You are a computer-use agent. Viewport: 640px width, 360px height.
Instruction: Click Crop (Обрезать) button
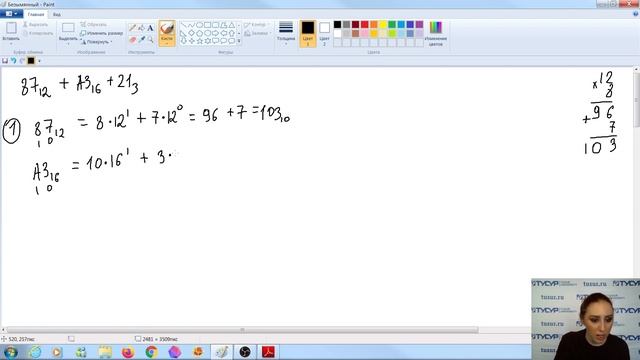coord(93,24)
